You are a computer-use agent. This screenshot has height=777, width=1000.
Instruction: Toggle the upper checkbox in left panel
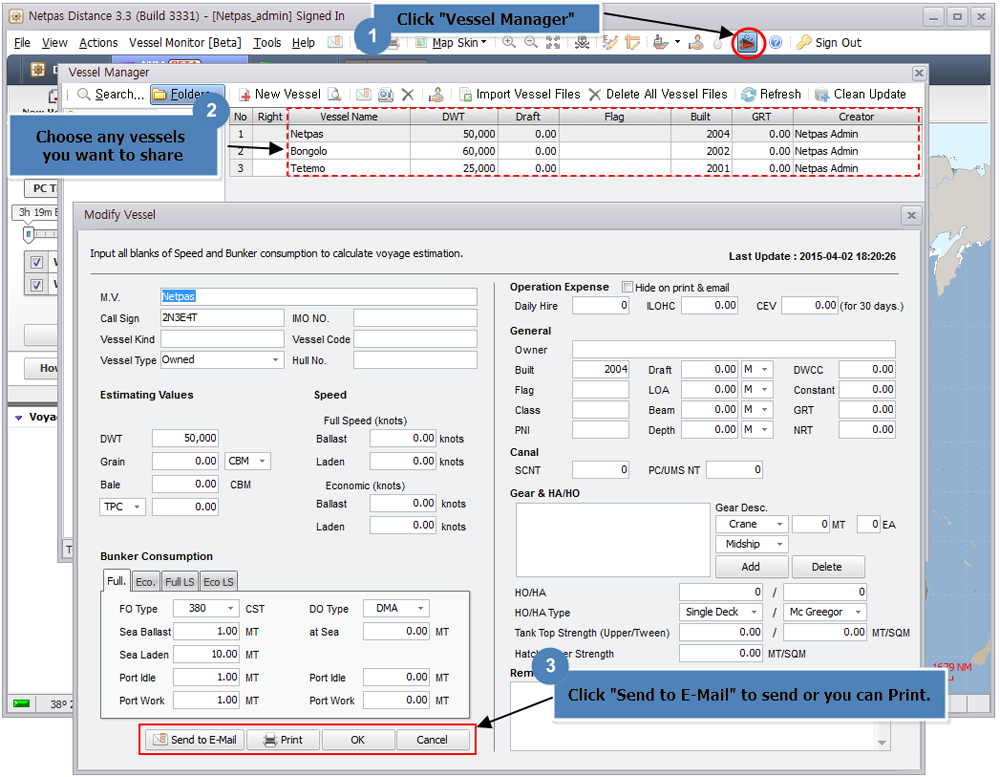36,262
